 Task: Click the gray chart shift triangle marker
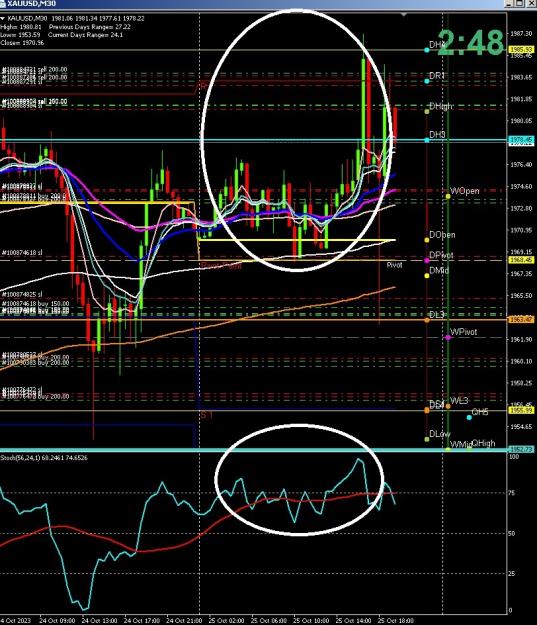[404, 14]
